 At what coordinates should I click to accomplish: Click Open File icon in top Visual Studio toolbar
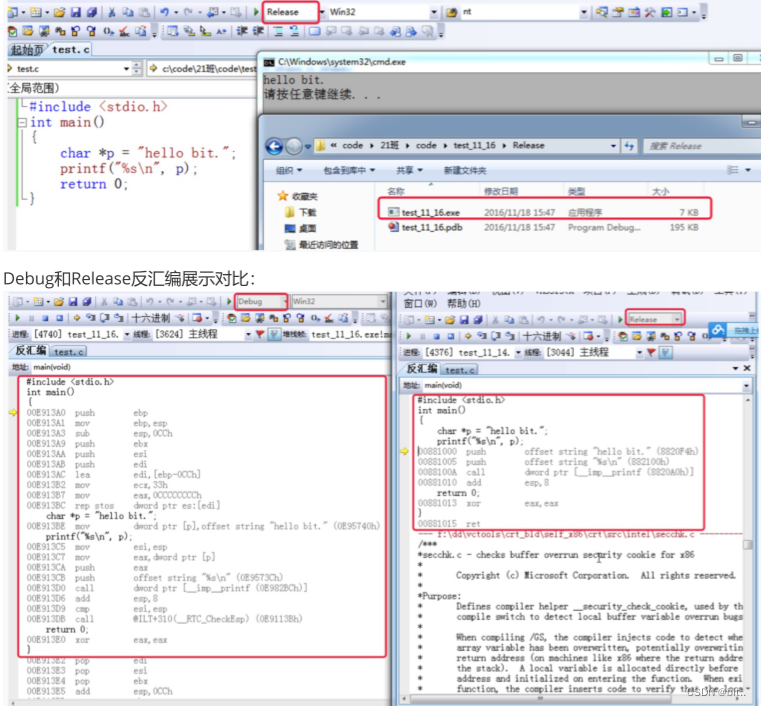60,12
